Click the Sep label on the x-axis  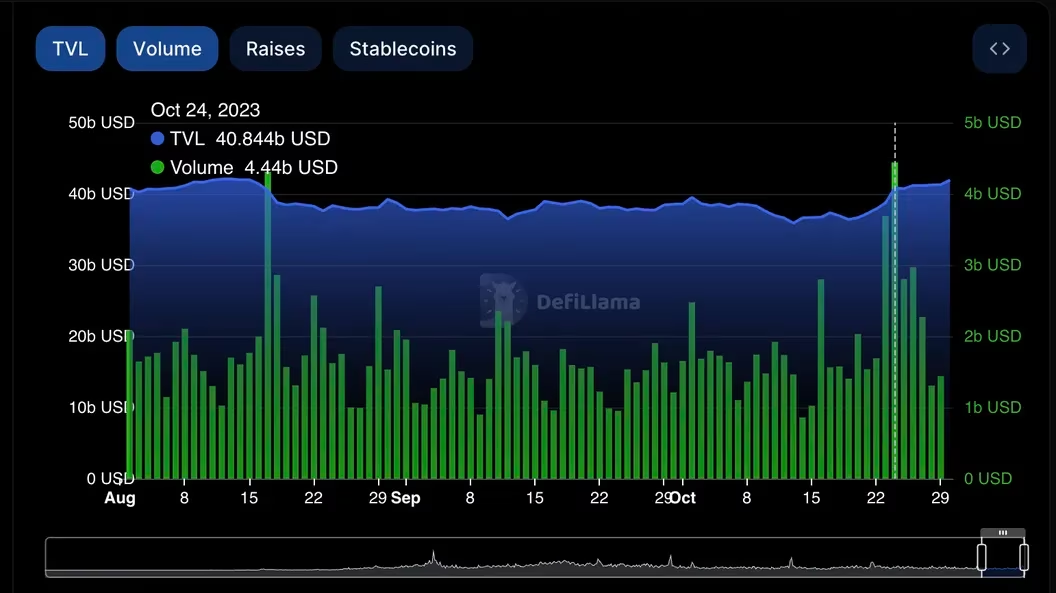(x=405, y=498)
